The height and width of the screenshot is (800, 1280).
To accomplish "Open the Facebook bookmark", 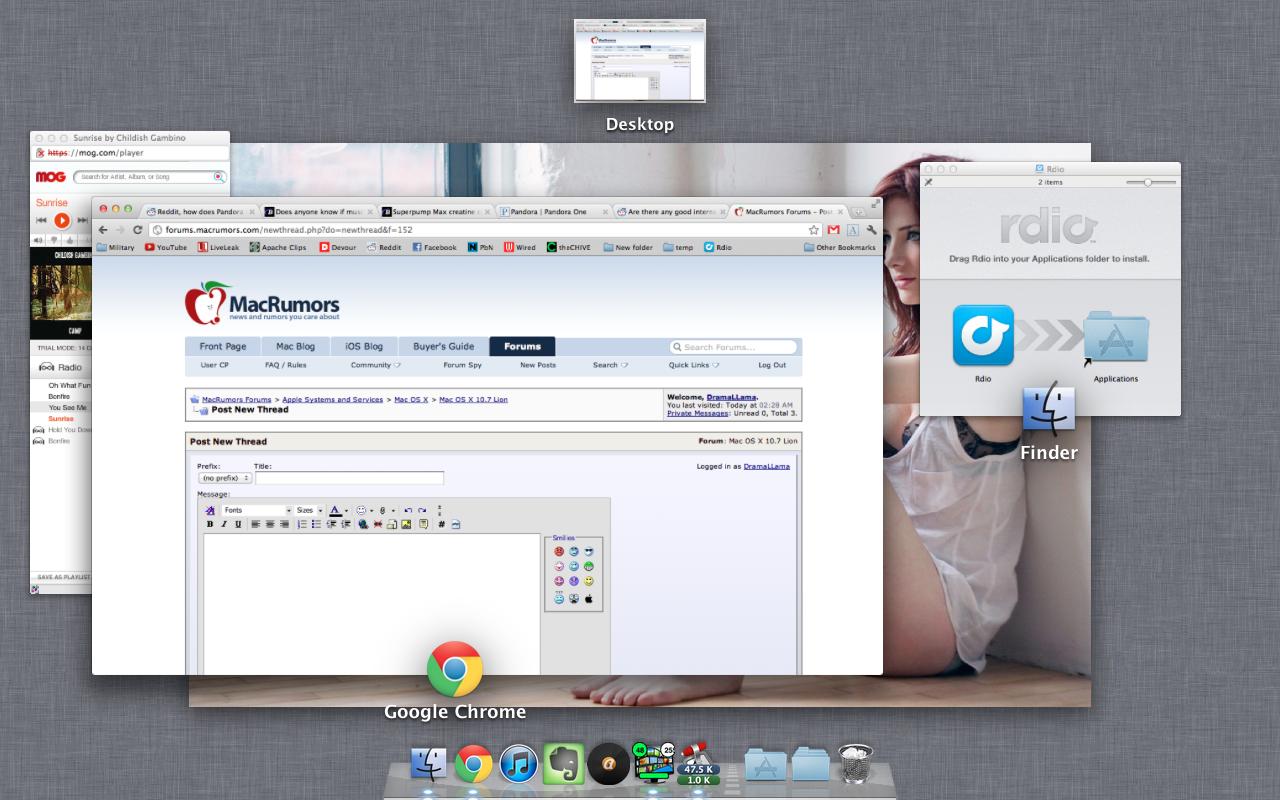I will 434,247.
